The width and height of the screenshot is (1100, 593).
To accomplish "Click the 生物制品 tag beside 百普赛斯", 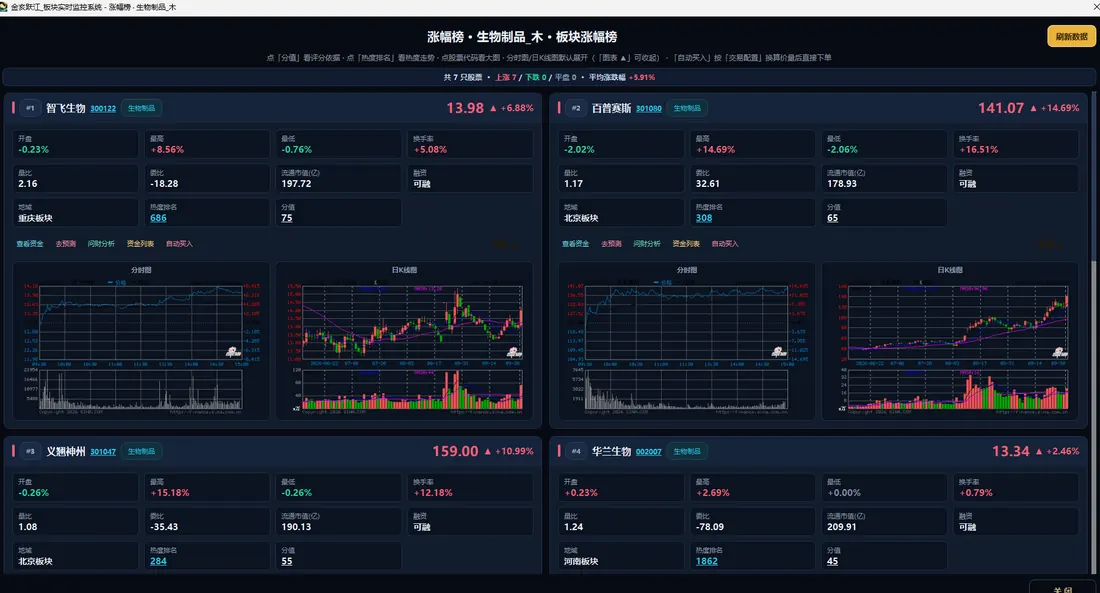I will (687, 108).
